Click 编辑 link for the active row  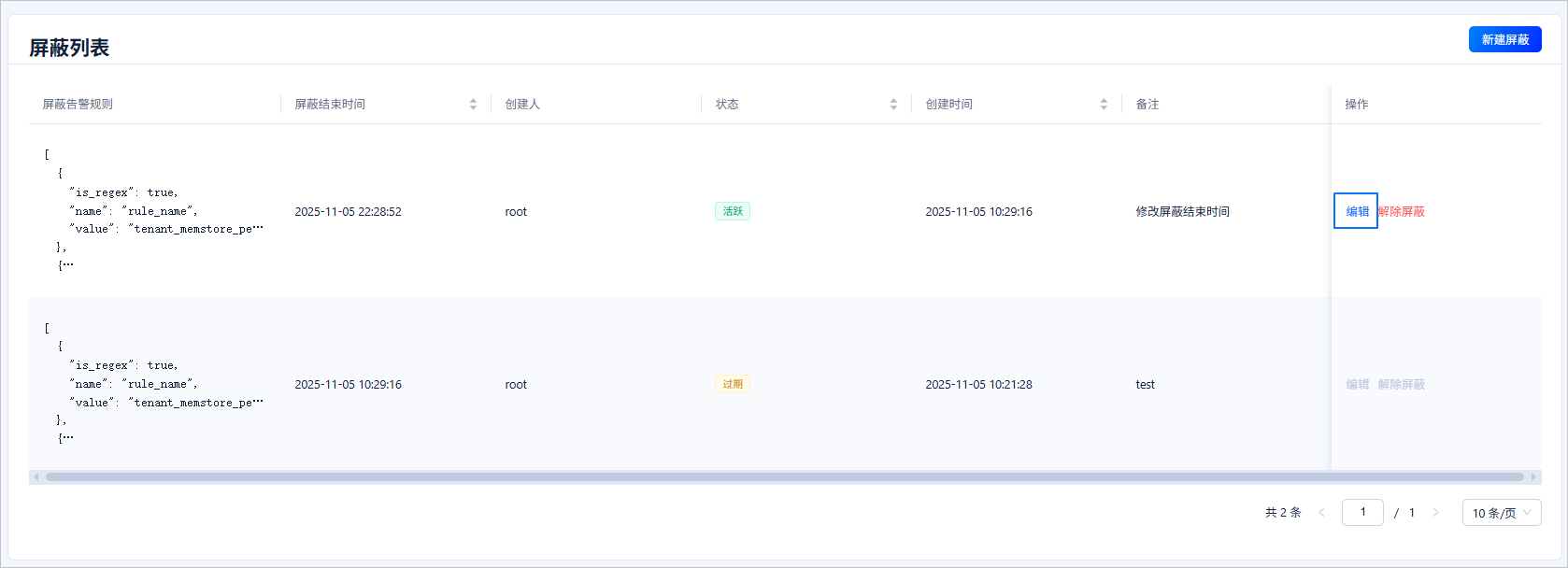[1357, 211]
